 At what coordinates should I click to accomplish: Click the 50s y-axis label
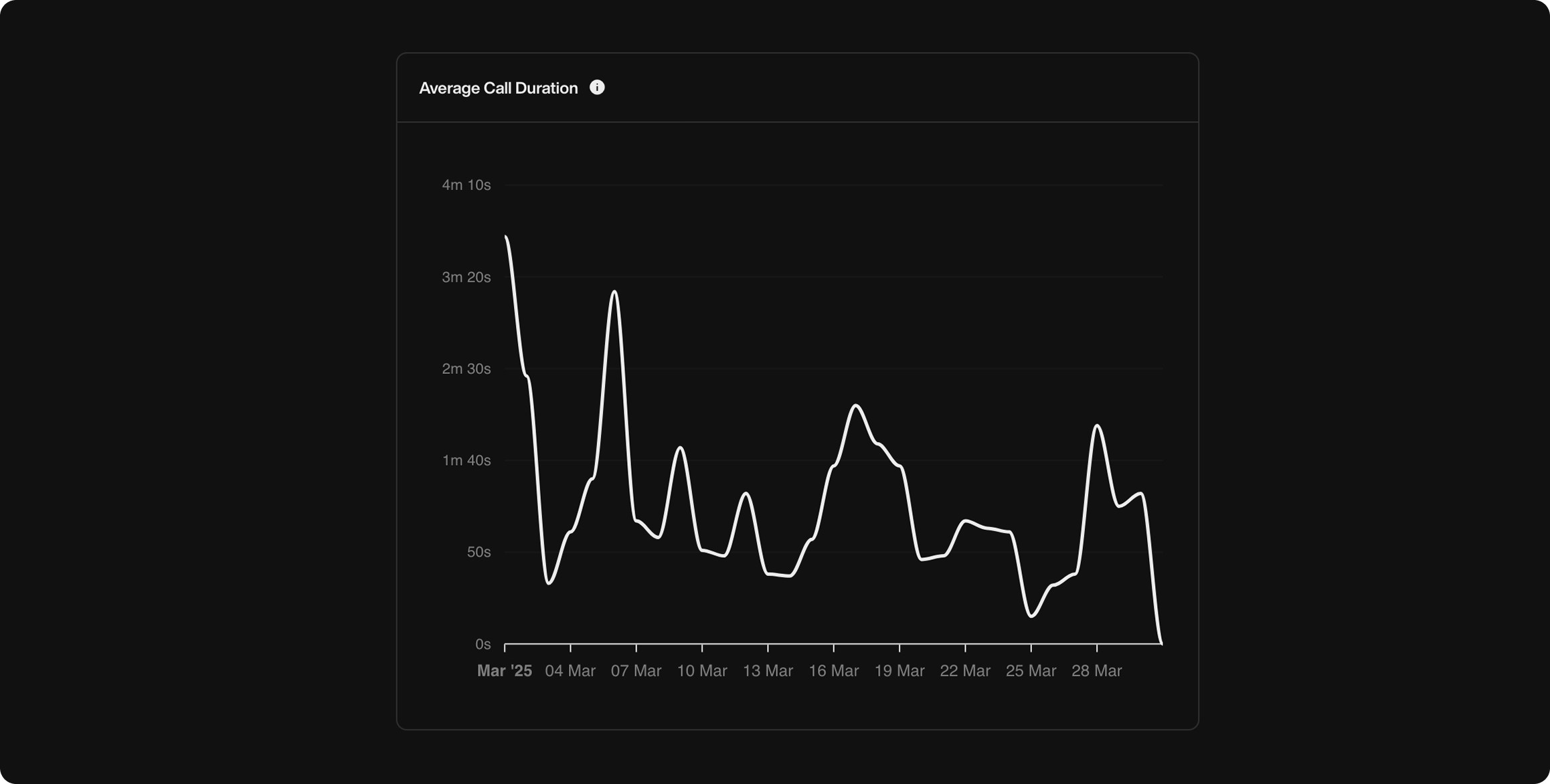(x=478, y=552)
